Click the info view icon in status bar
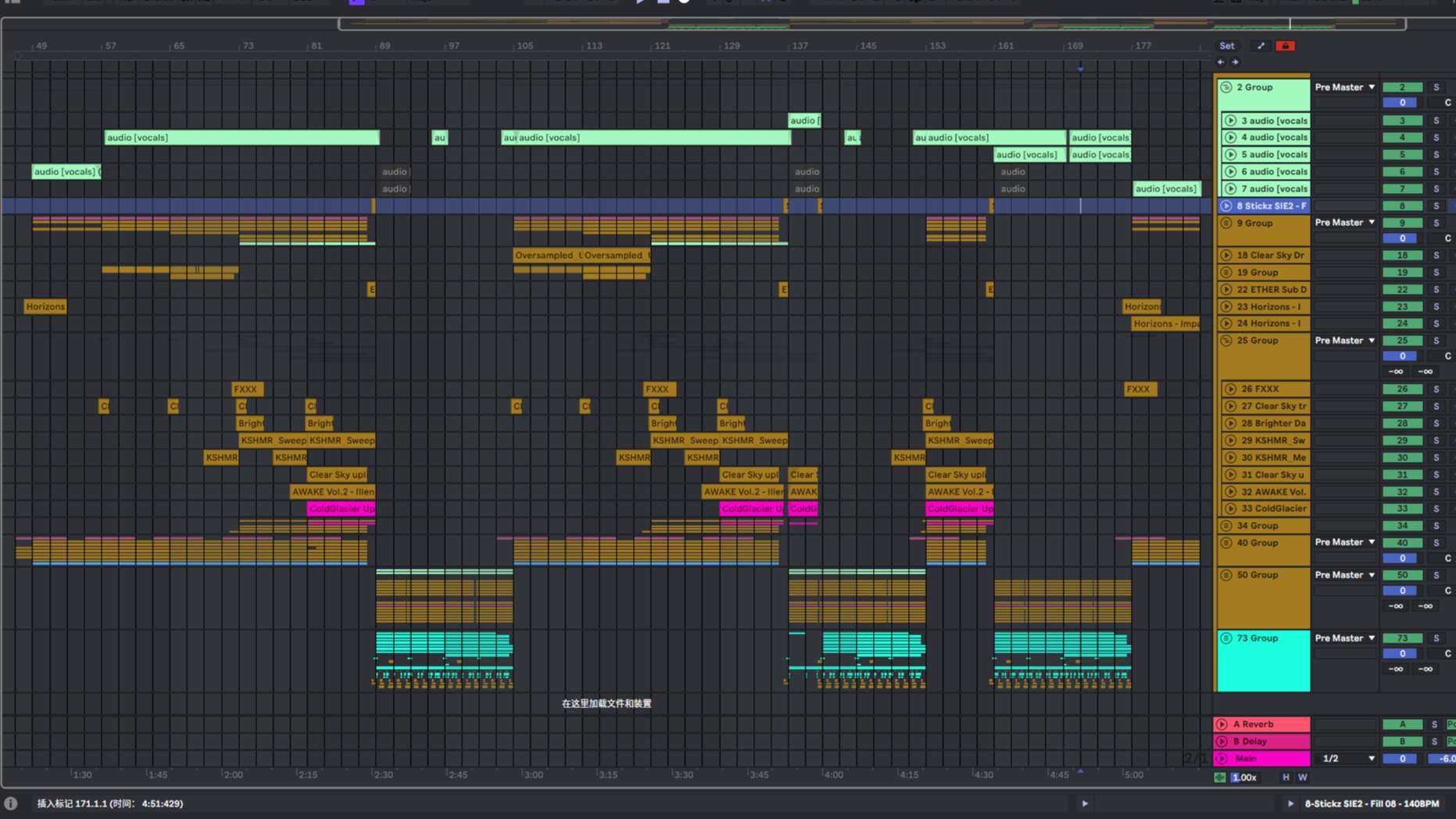 point(11,803)
